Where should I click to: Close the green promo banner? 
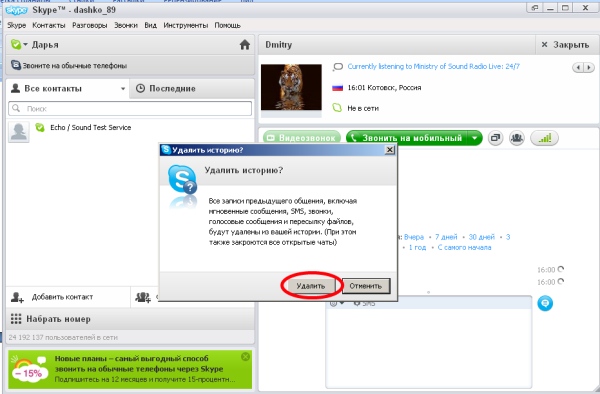pos(245,357)
